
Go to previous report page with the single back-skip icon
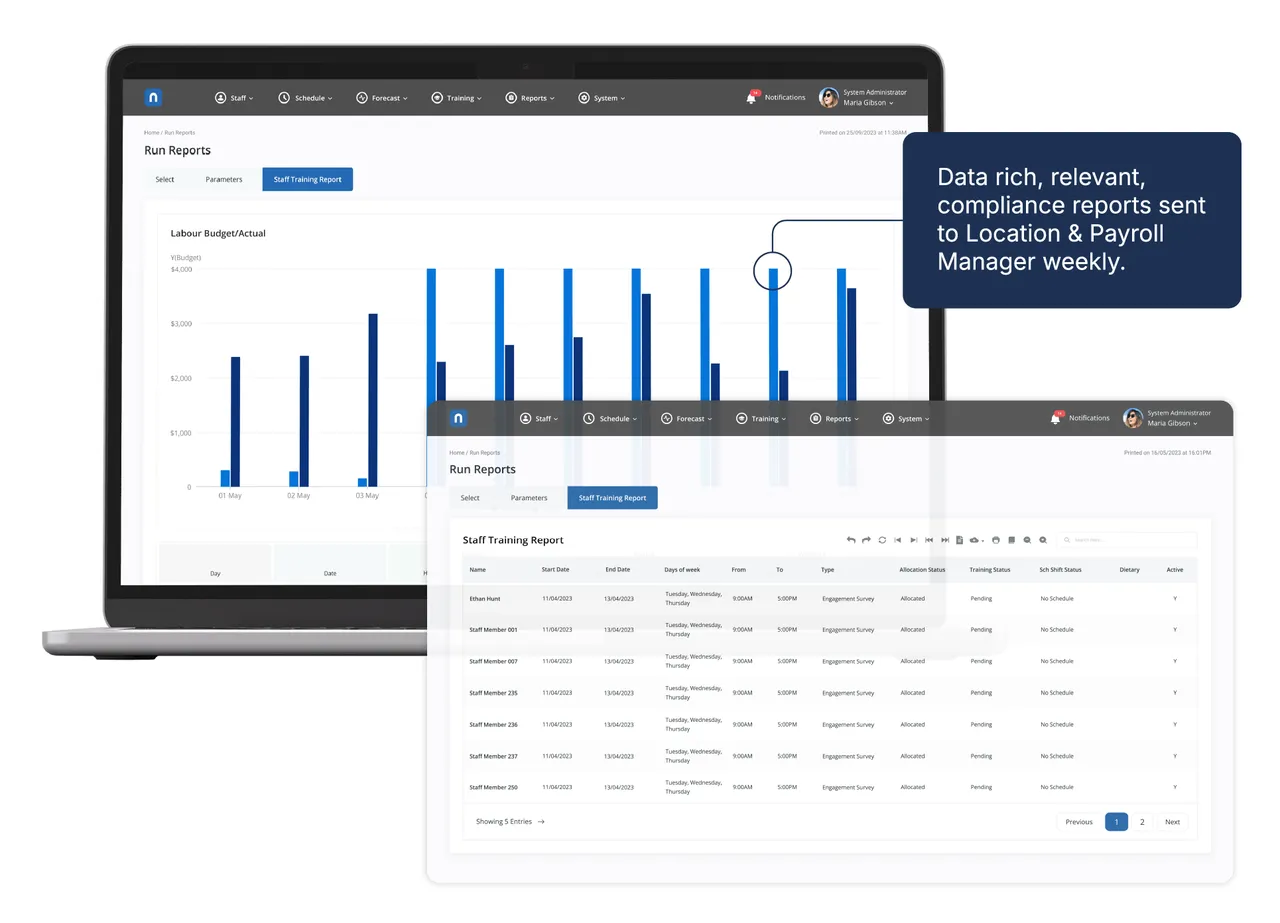[898, 540]
